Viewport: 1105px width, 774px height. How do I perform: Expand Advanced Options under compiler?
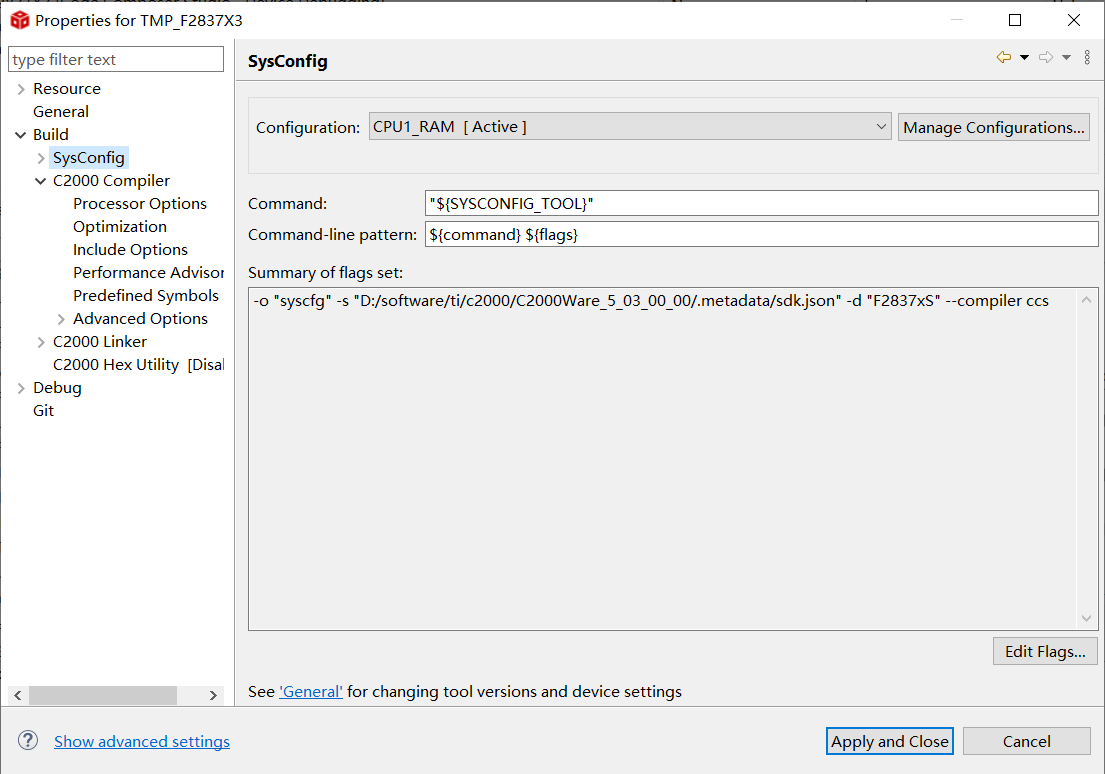pos(61,319)
